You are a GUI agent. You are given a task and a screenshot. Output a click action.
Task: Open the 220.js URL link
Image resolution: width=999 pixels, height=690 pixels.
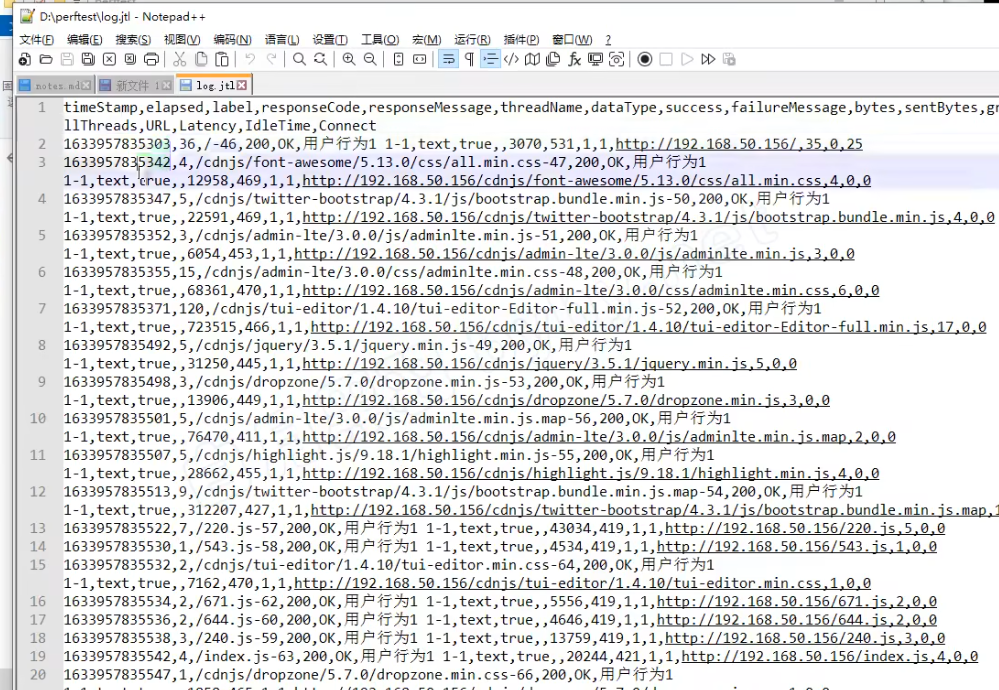click(x=805, y=528)
